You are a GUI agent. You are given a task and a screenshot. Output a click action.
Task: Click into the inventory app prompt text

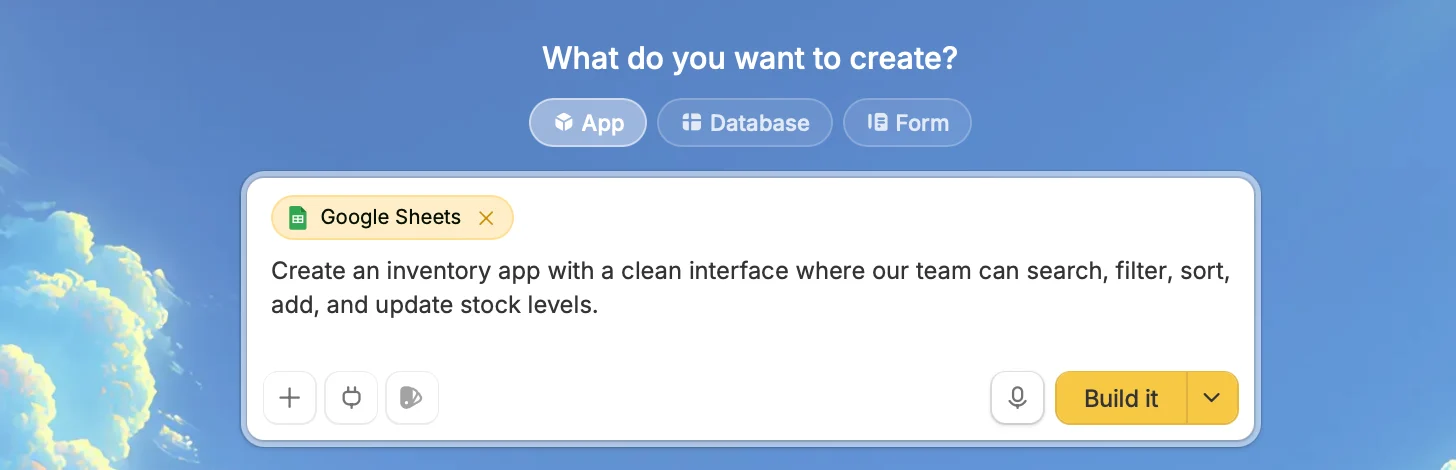coord(750,288)
